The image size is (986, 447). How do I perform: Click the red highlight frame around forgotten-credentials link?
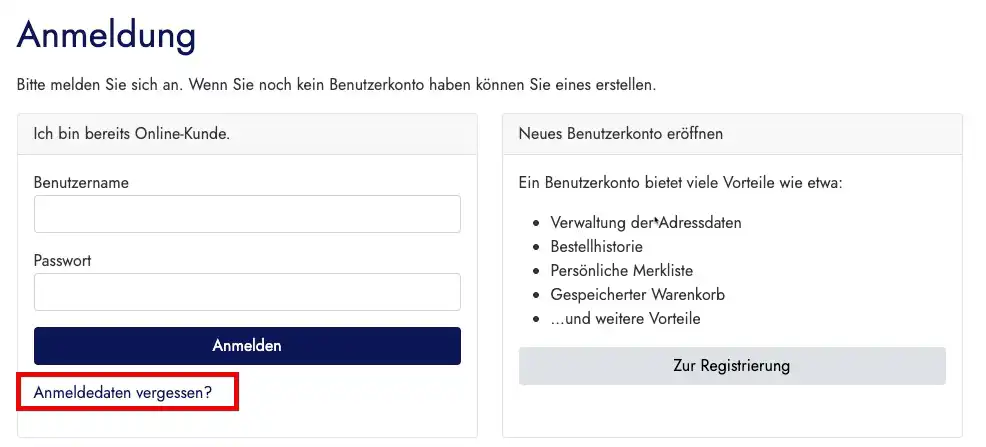click(128, 392)
